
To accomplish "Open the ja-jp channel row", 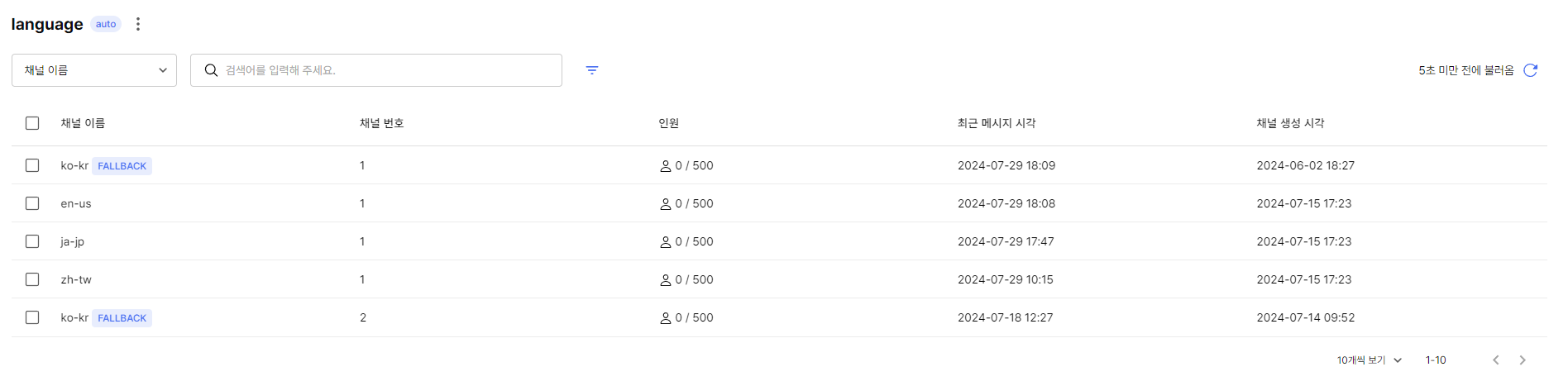I will [x=779, y=241].
